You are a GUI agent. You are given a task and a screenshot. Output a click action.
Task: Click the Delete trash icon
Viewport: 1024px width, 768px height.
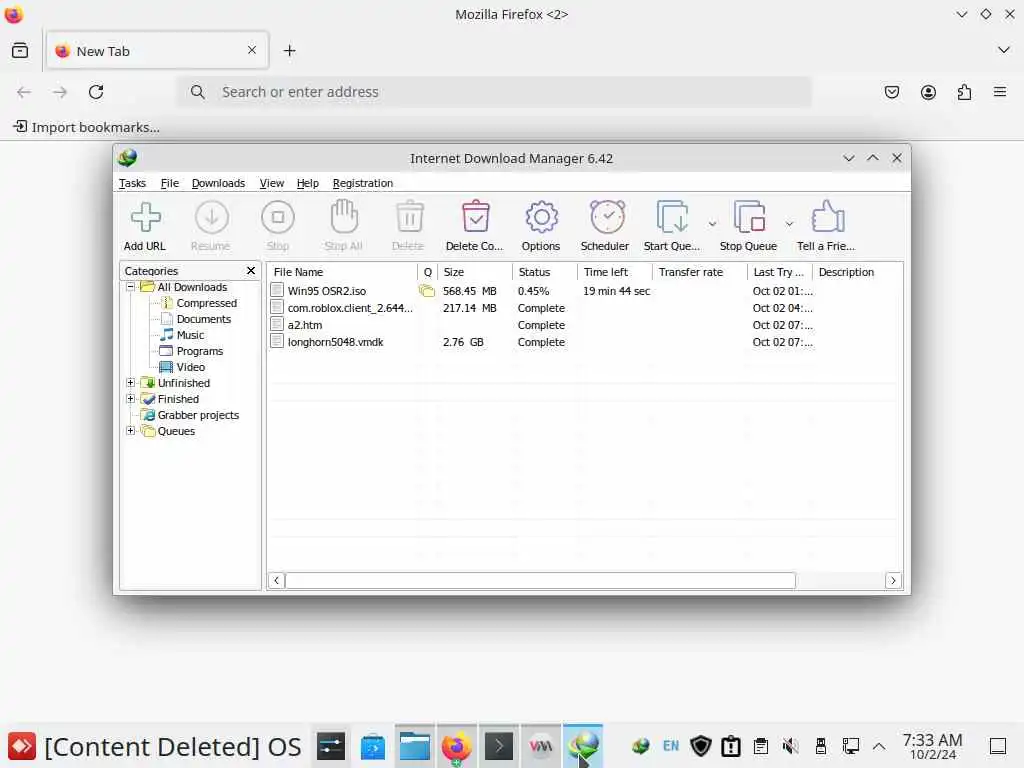pyautogui.click(x=409, y=217)
